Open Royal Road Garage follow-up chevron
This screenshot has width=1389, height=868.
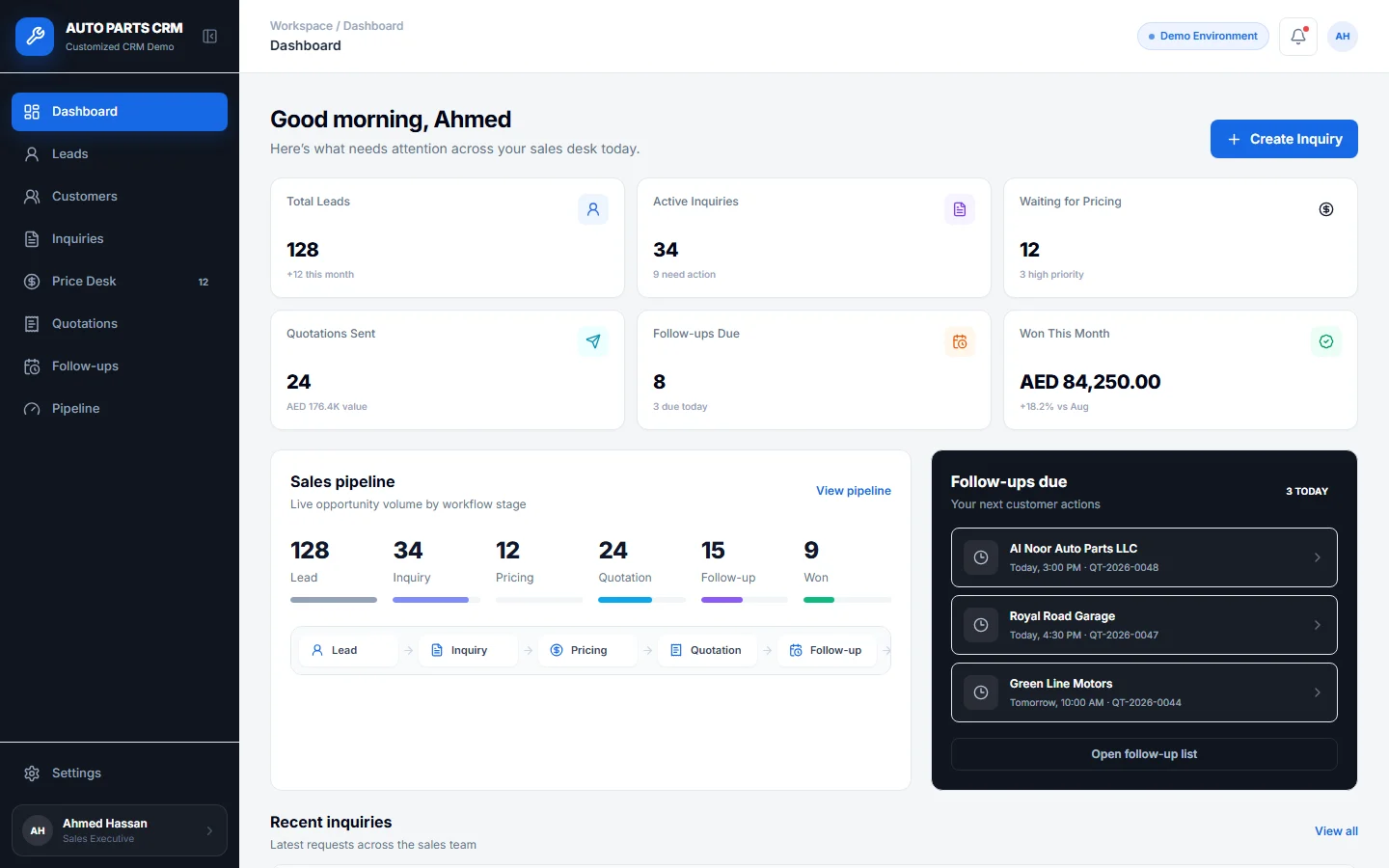tap(1318, 625)
